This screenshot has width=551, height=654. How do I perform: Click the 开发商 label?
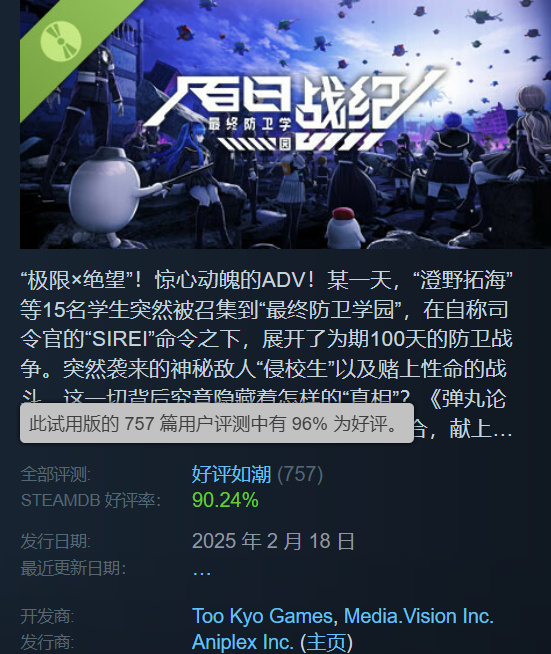[47, 616]
